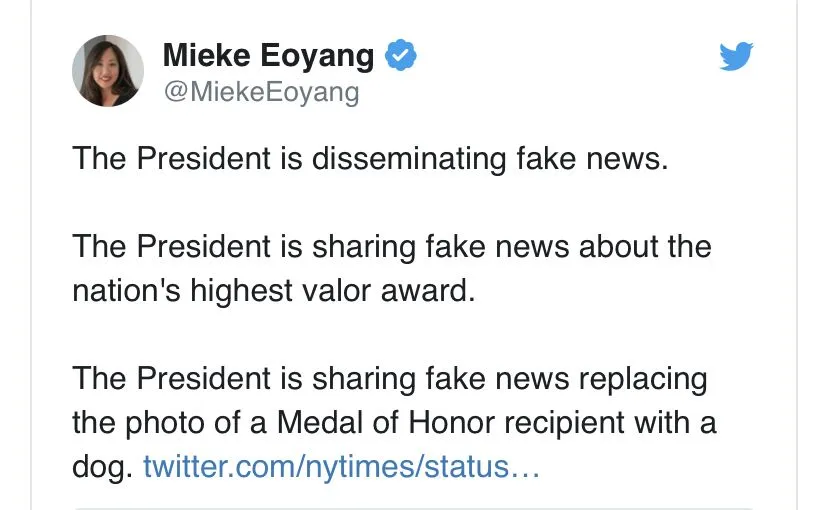828x510 pixels.
Task: Click the Twitter bird logo
Action: pos(736,57)
